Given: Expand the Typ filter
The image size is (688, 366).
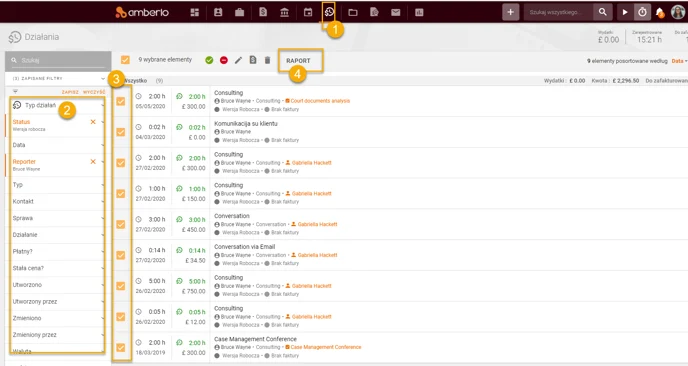Looking at the screenshot, I should pos(57,185).
